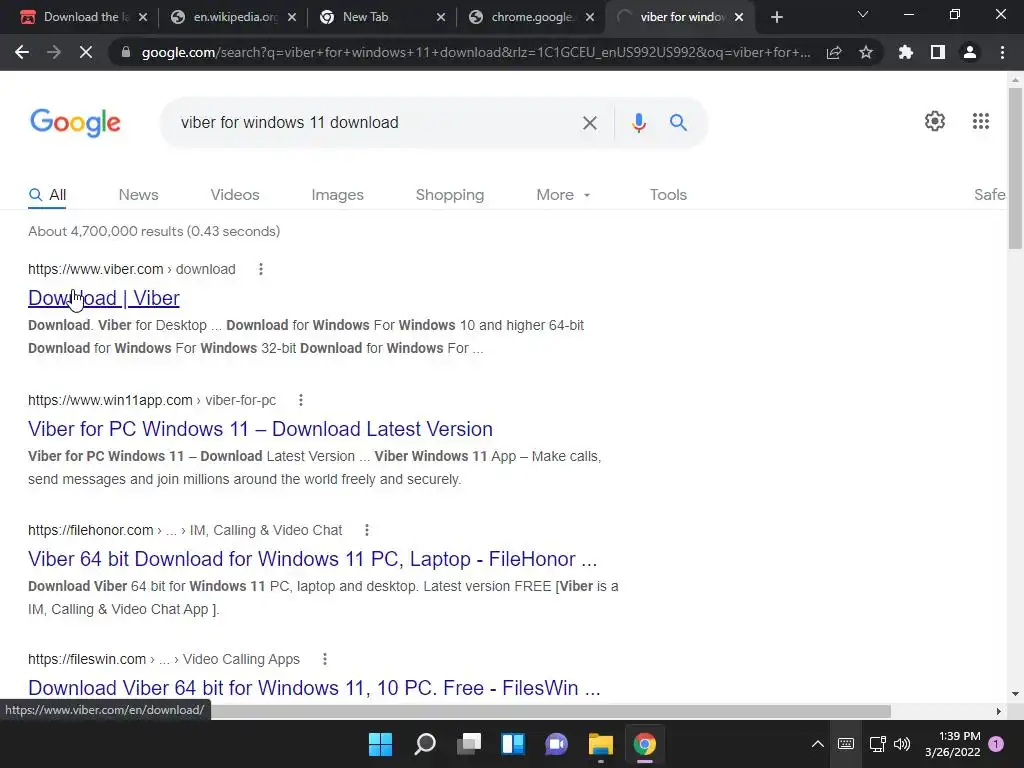This screenshot has height=768, width=1024.
Task: Open clock and date 1:39 PM
Action: tap(953, 744)
